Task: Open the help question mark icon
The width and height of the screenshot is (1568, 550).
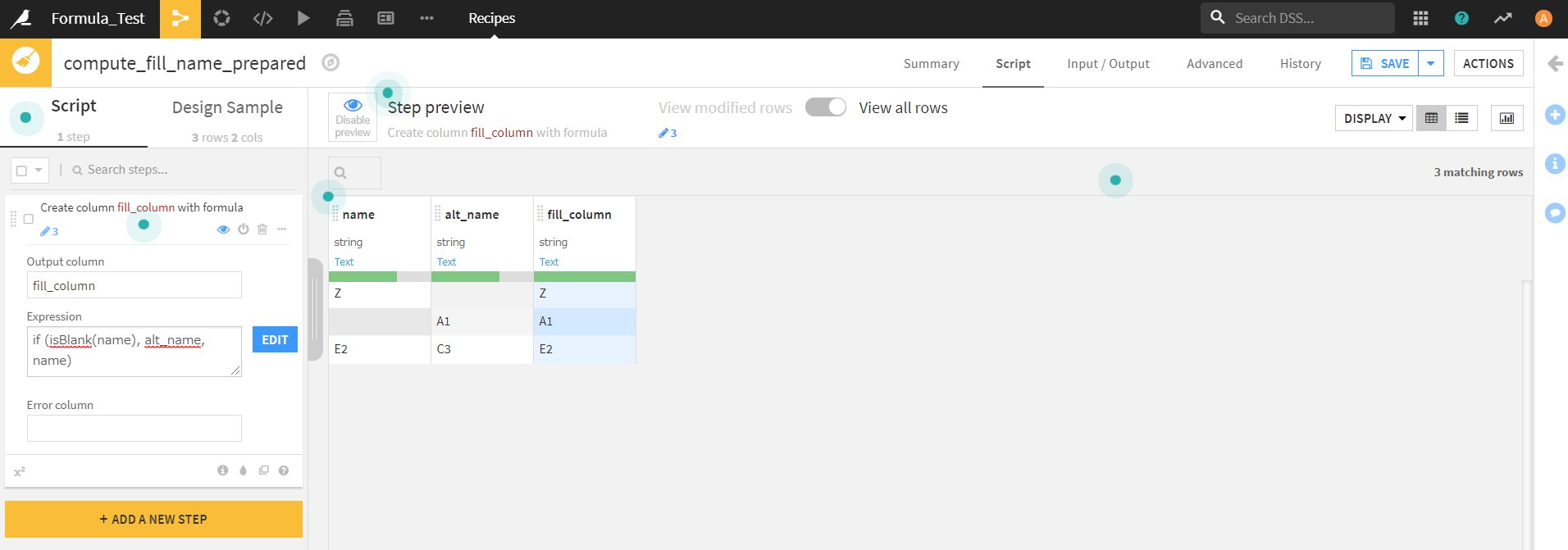Action: point(1461,18)
